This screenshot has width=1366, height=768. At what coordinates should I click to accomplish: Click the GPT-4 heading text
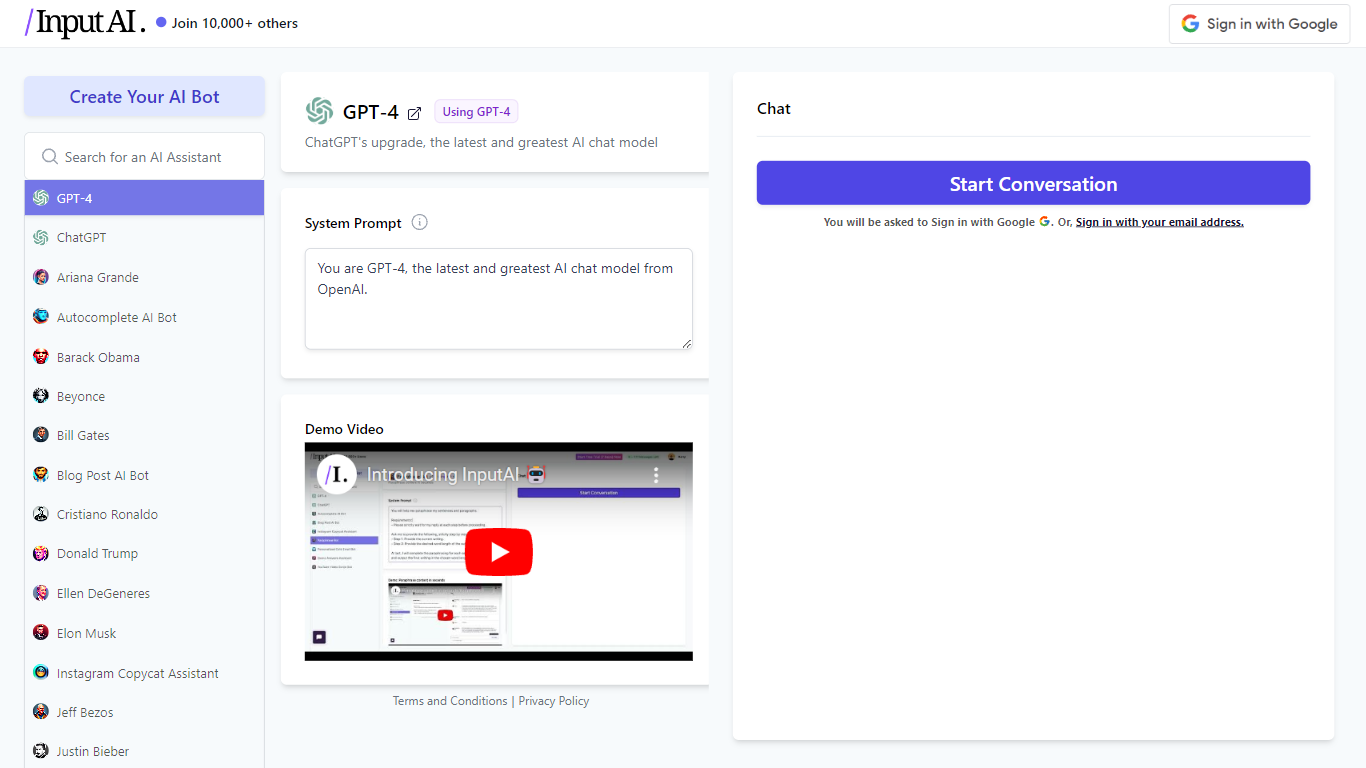[x=371, y=112]
